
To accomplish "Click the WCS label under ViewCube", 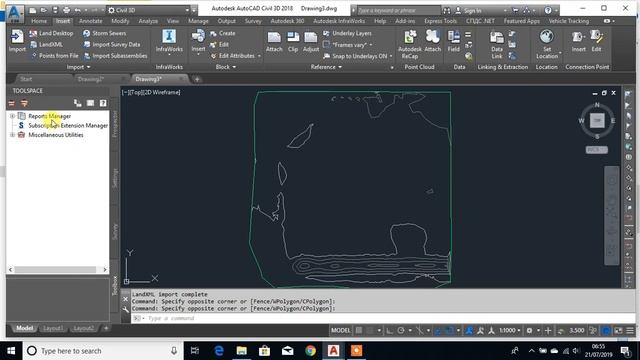I will 596,150.
